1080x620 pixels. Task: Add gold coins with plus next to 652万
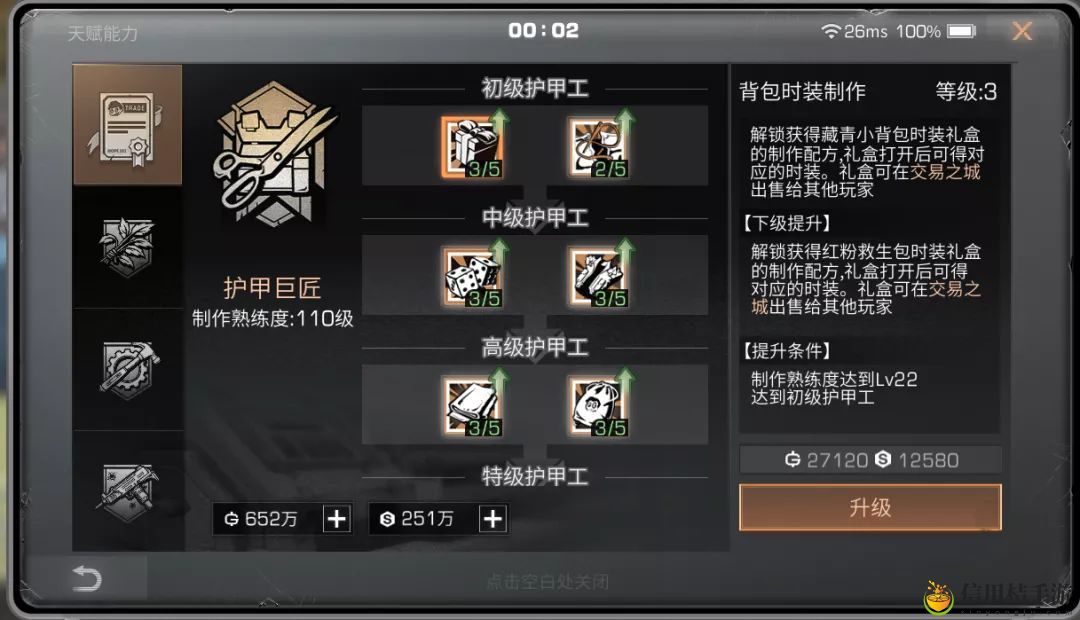[337, 519]
